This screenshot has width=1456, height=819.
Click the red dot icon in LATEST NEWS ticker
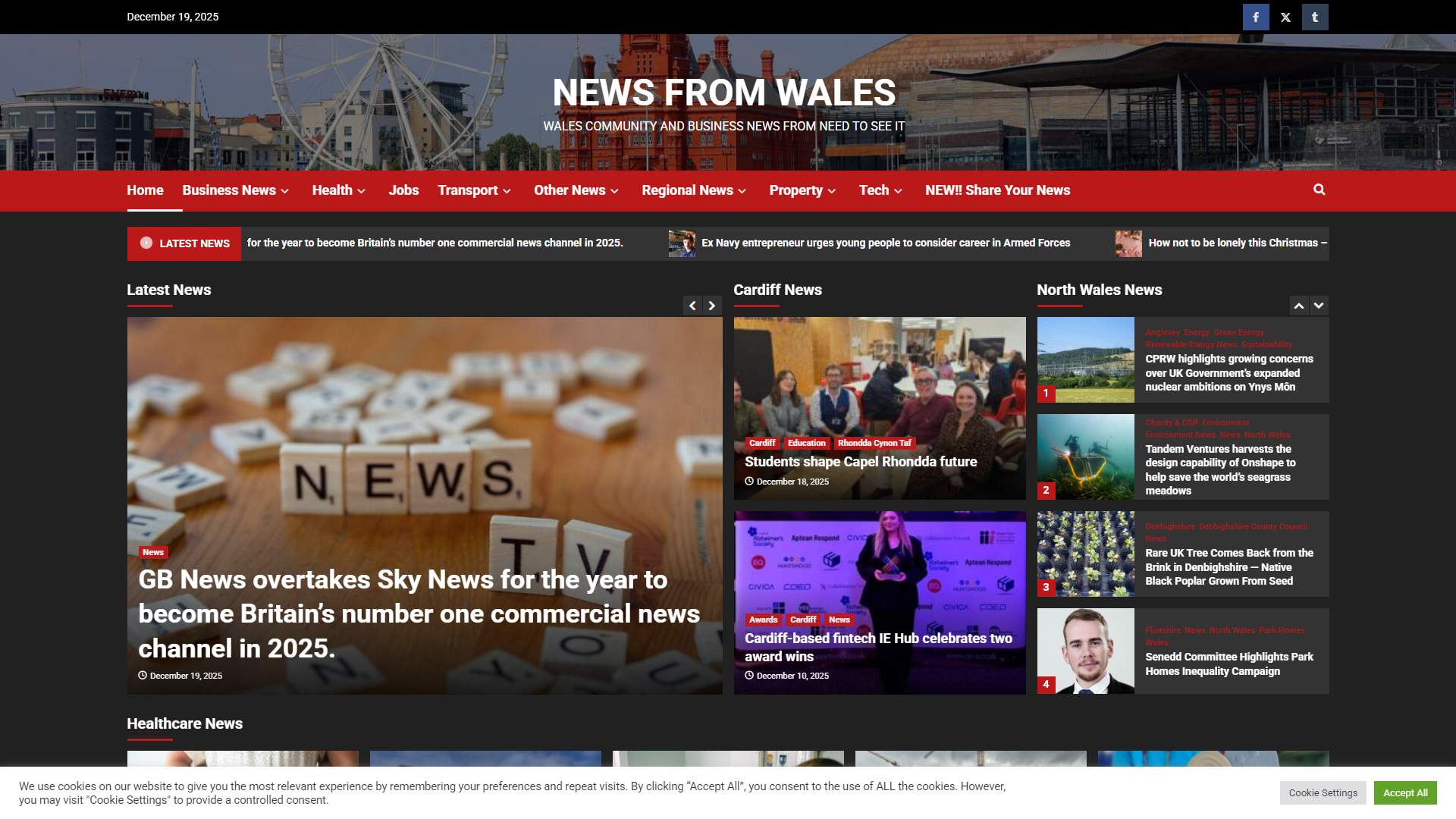(146, 243)
